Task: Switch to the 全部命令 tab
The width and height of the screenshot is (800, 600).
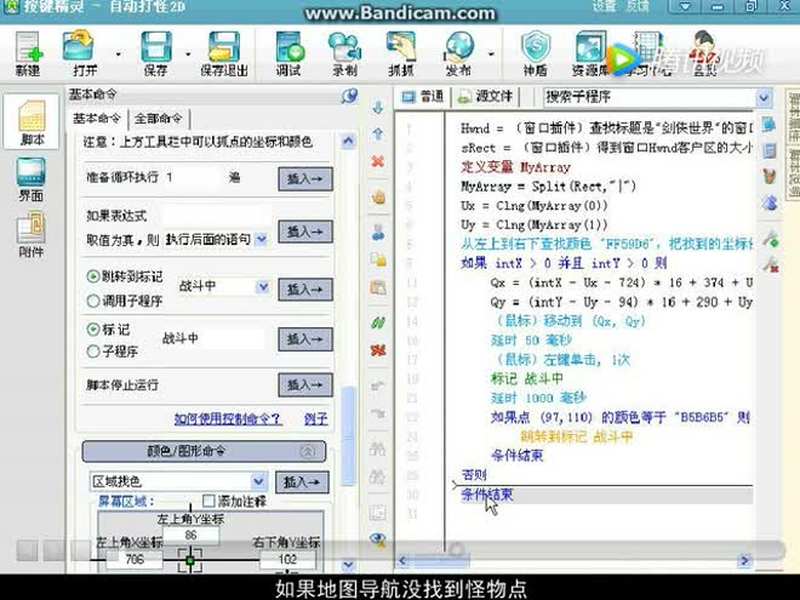Action: pyautogui.click(x=157, y=116)
